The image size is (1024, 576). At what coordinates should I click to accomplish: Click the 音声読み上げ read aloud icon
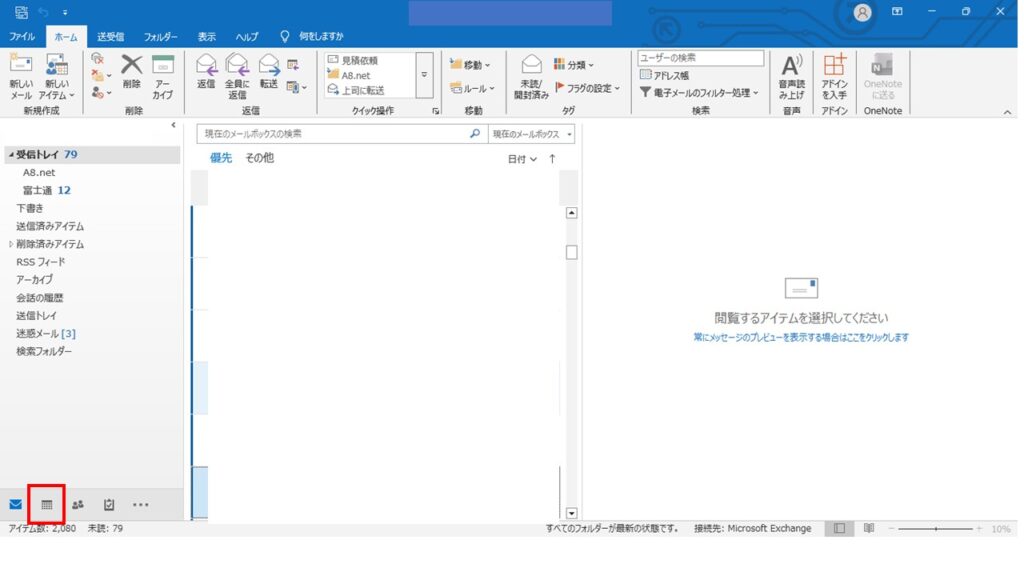coord(791,76)
